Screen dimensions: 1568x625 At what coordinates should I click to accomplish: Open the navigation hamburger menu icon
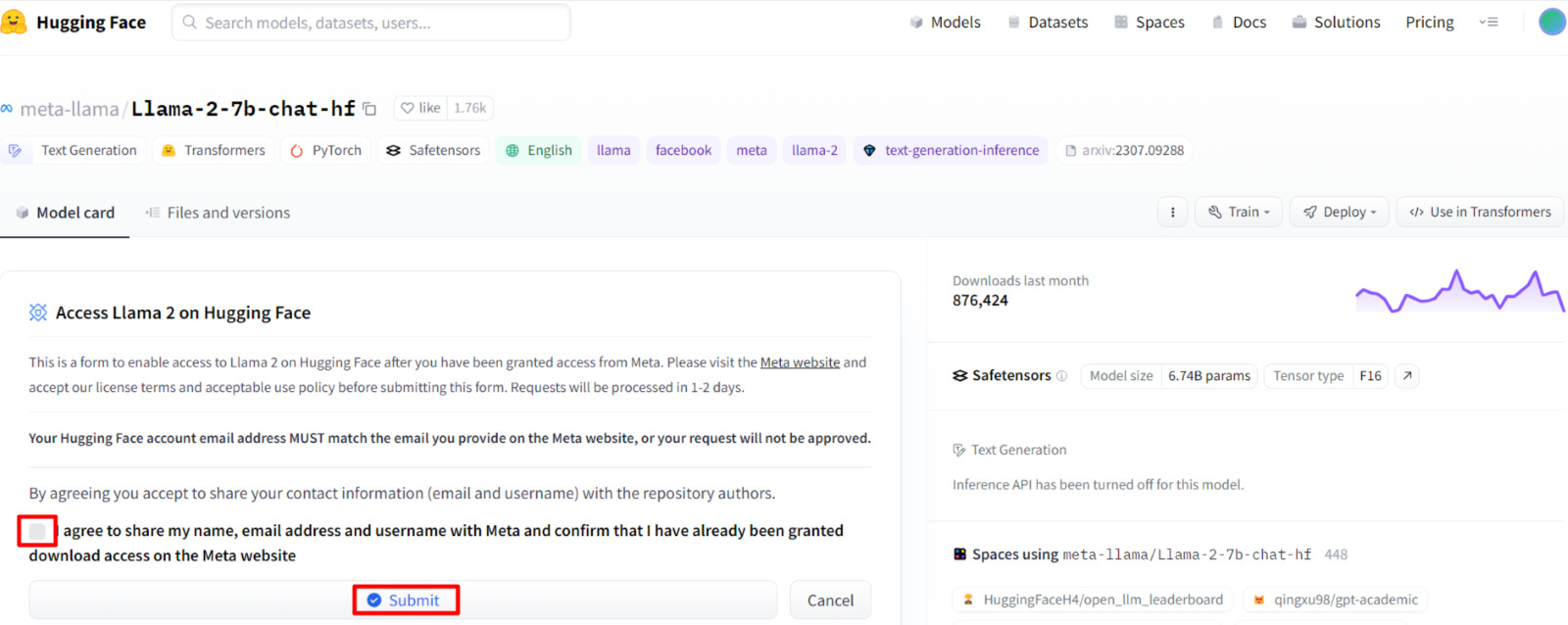tap(1489, 22)
